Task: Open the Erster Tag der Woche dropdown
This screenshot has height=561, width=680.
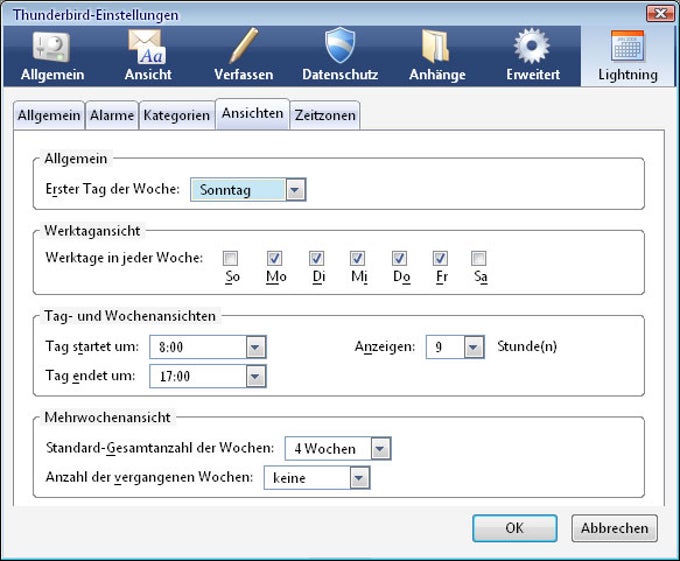Action: coord(248,189)
